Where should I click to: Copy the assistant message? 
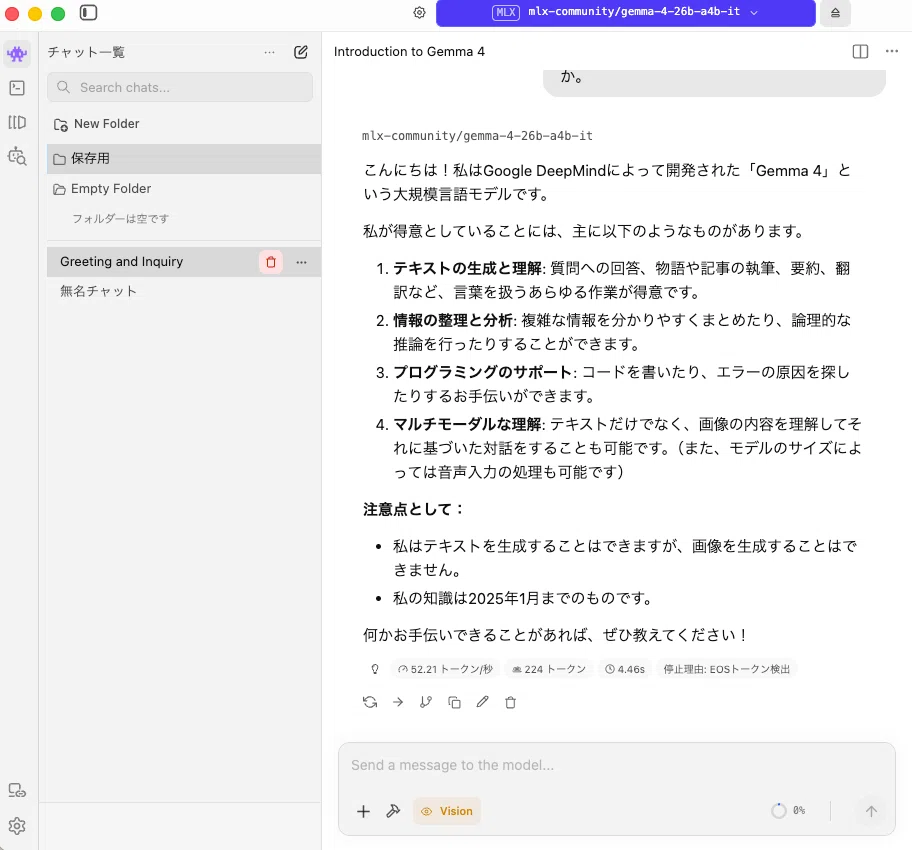454,702
